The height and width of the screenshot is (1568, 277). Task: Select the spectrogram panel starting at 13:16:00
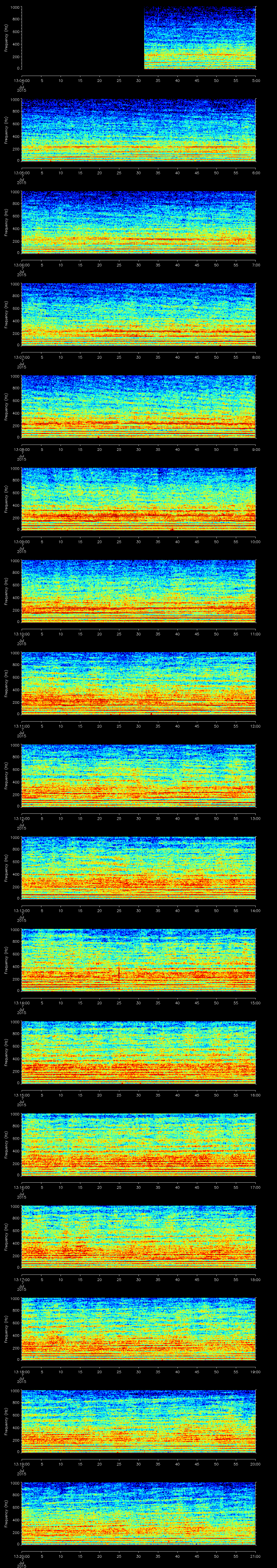(x=139, y=1145)
